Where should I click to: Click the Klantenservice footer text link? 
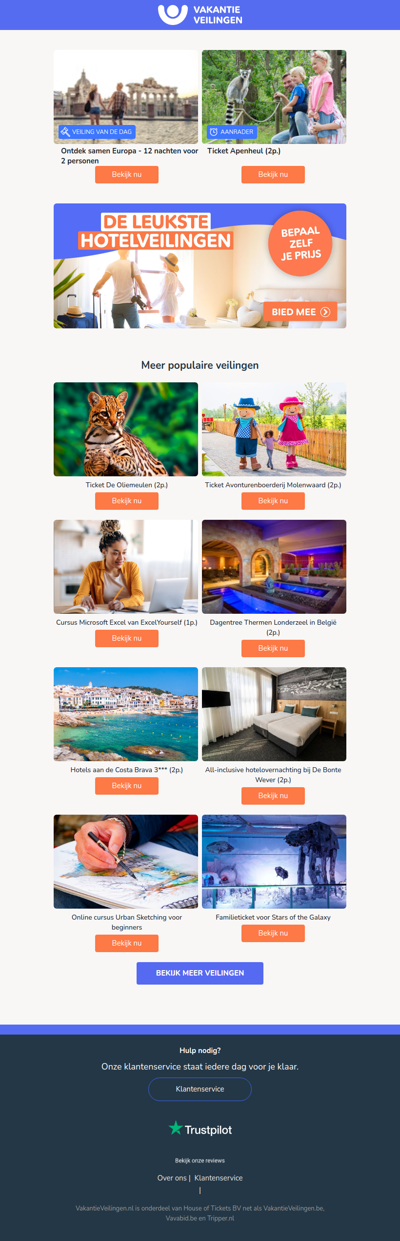click(x=218, y=1178)
